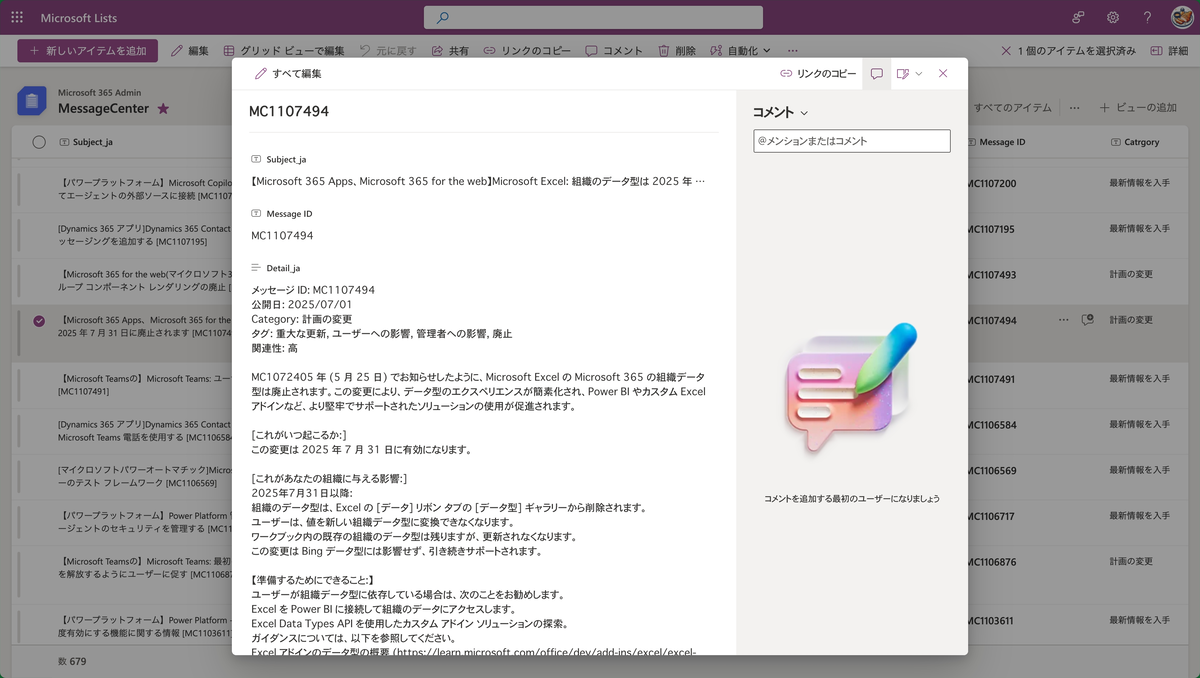Select the MC1107200 cell in background list

(x=991, y=184)
